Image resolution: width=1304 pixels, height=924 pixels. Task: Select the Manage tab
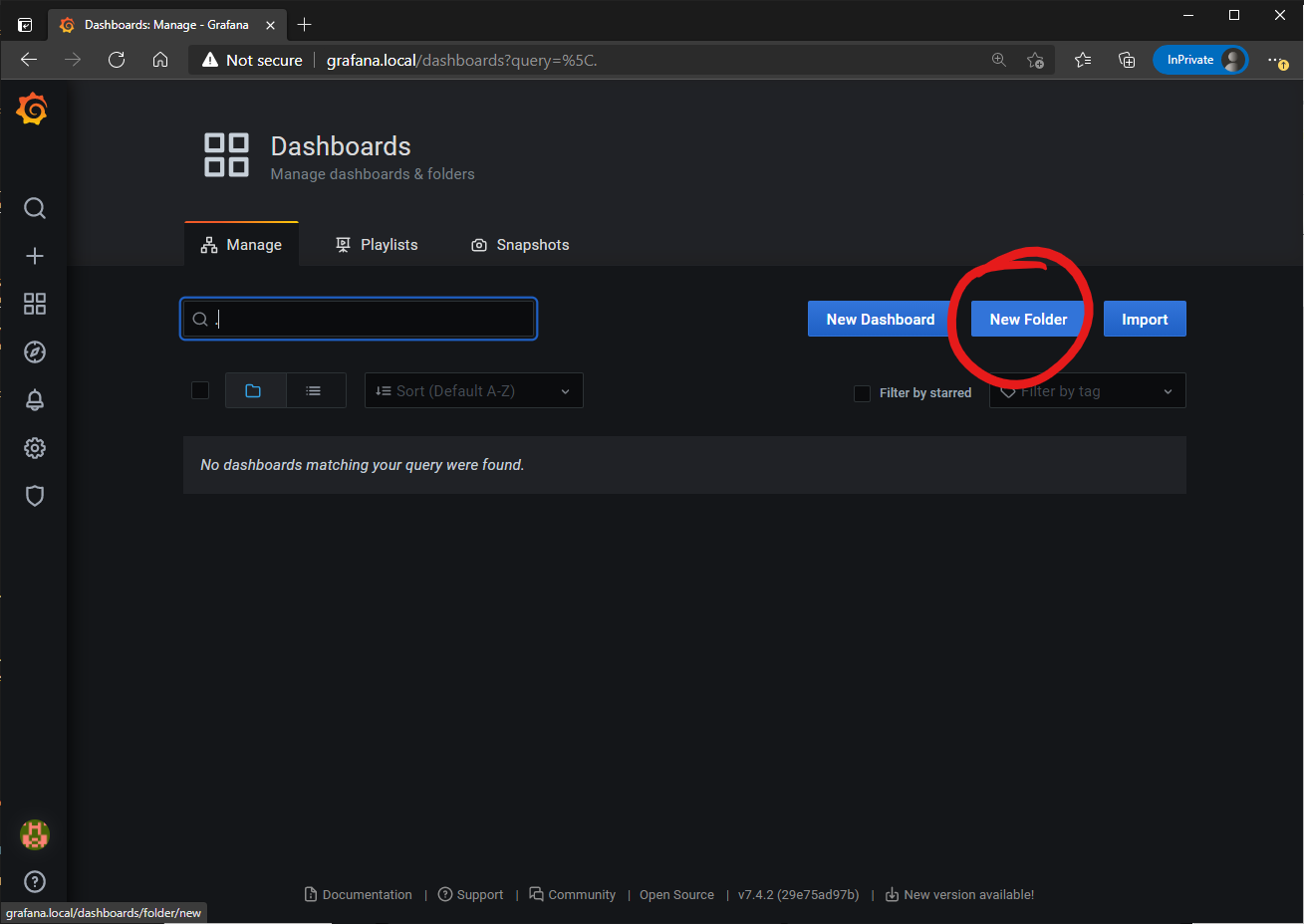(242, 244)
